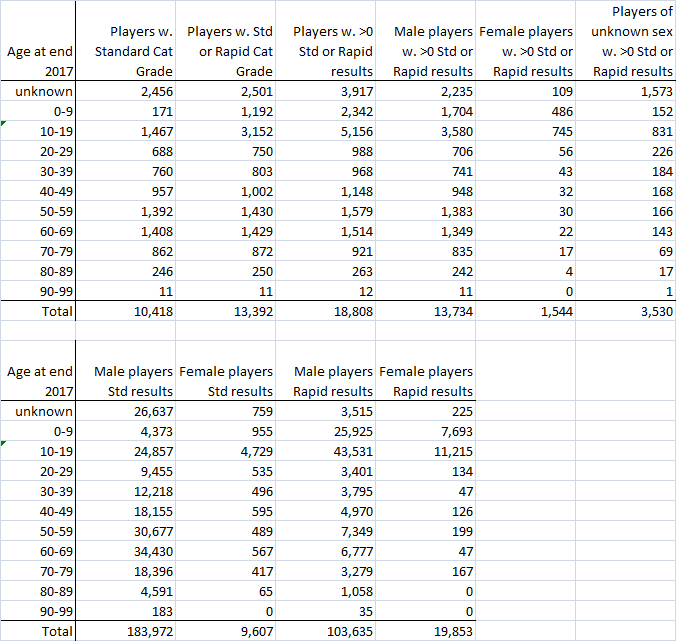Click unknown sex players cell 69
Image resolution: width=676 pixels, height=641 pixels.
pos(626,251)
